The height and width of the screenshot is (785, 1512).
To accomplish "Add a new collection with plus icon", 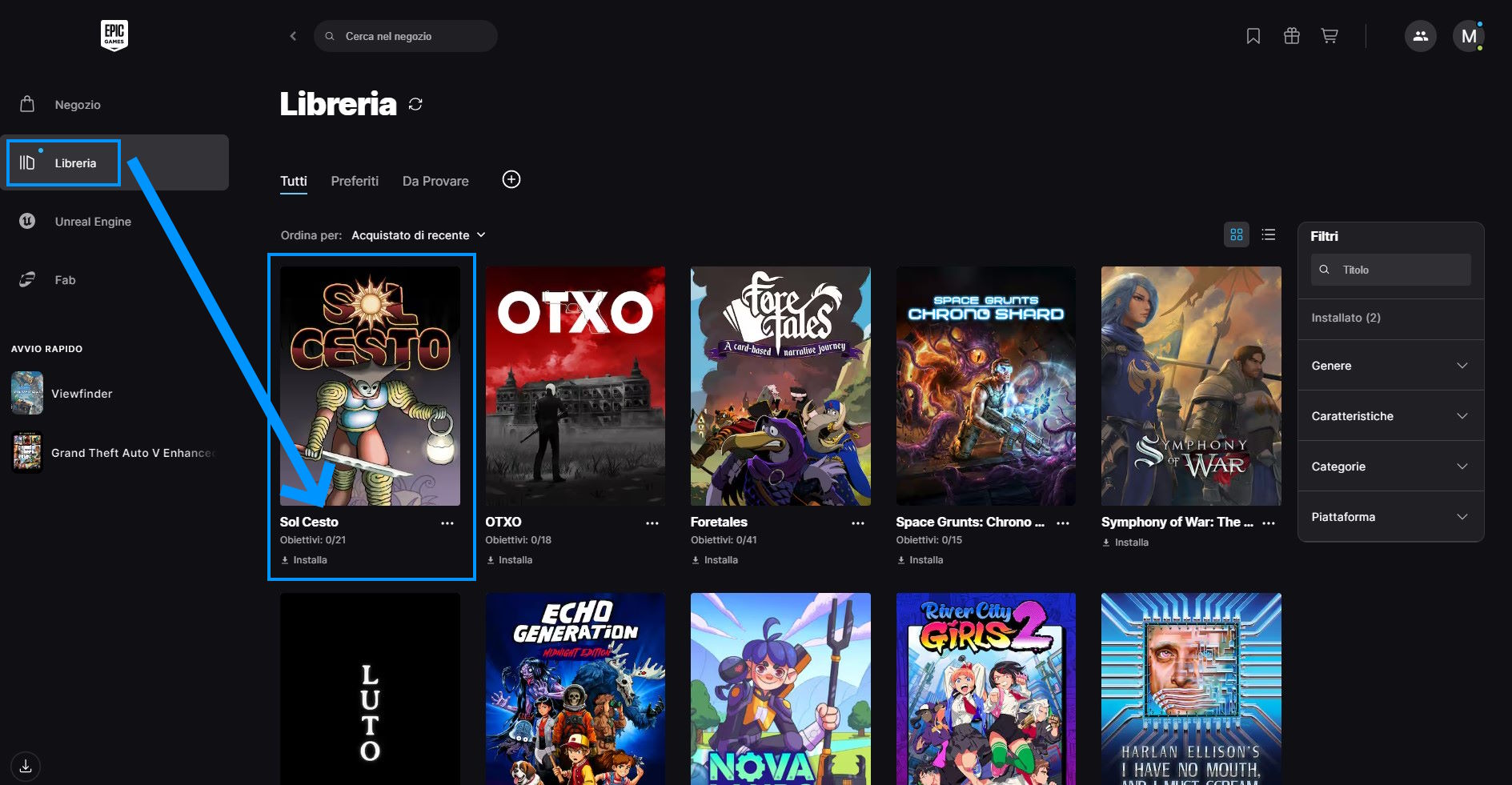I will click(x=511, y=179).
